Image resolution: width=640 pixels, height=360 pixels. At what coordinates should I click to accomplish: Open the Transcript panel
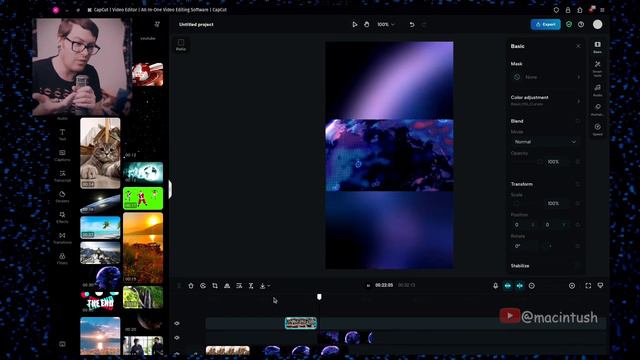pyautogui.click(x=62, y=176)
